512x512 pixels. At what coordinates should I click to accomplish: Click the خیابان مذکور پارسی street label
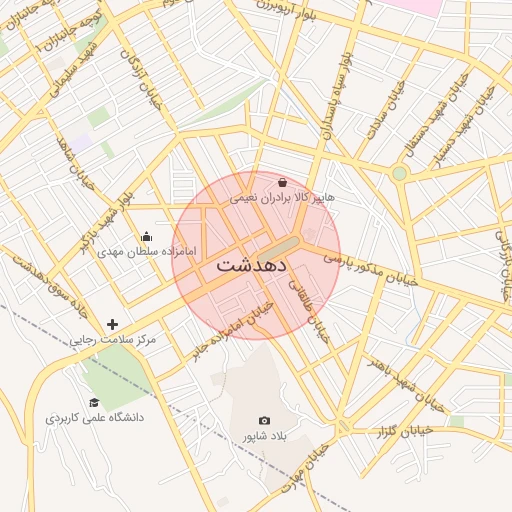click(371, 271)
